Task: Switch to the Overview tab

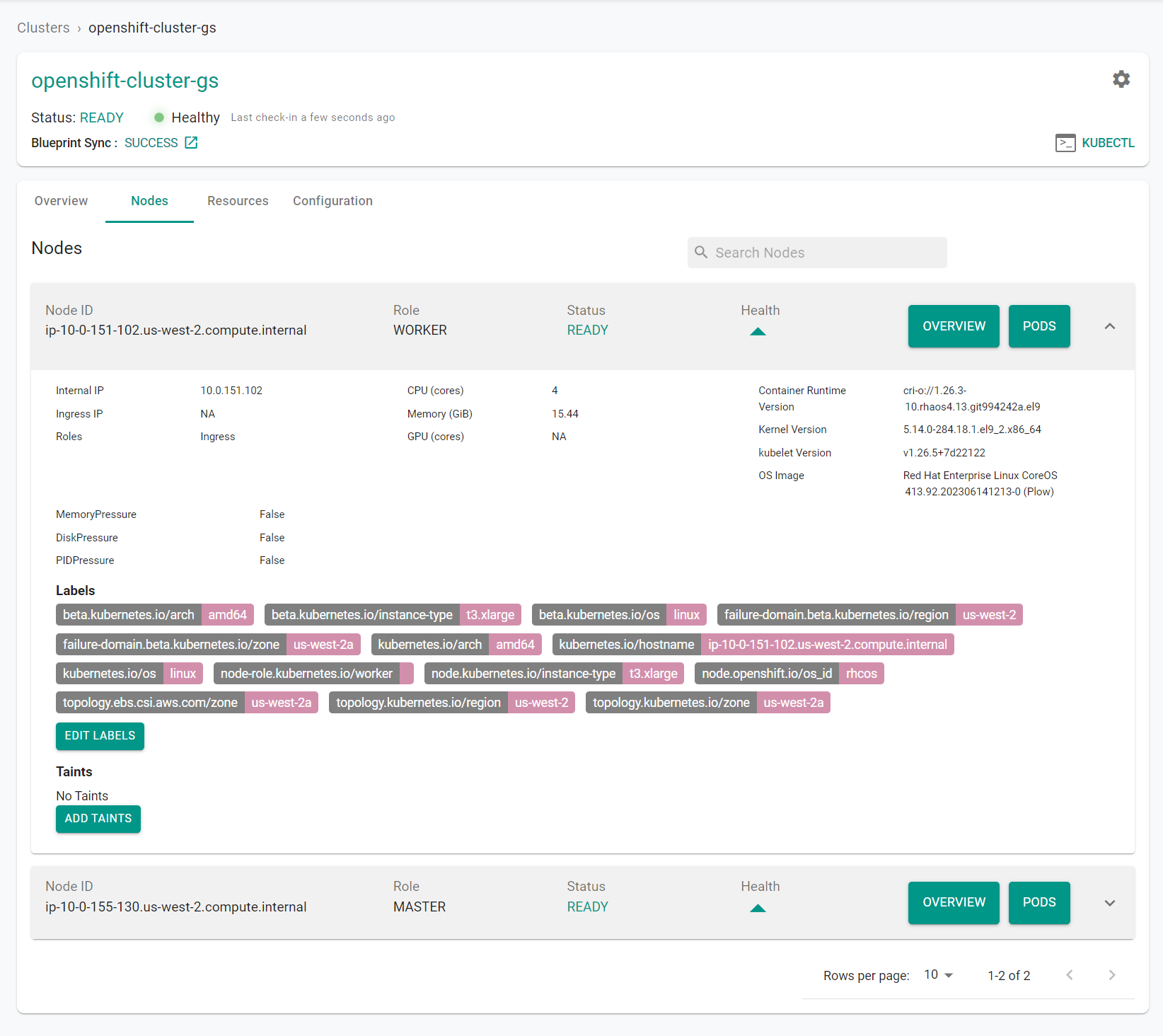Action: pyautogui.click(x=62, y=201)
